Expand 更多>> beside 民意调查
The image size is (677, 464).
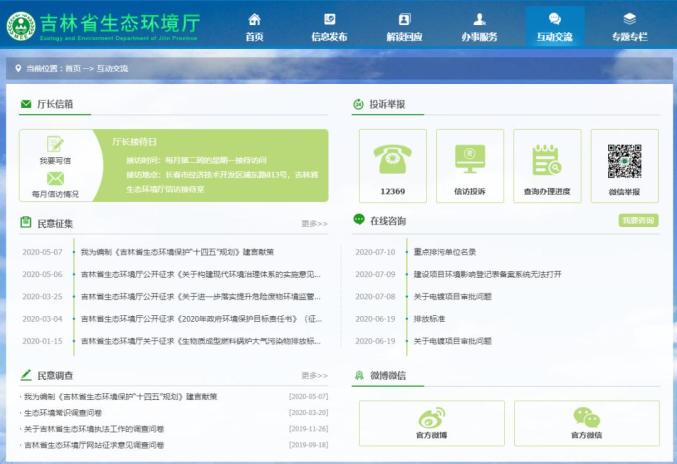(314, 376)
